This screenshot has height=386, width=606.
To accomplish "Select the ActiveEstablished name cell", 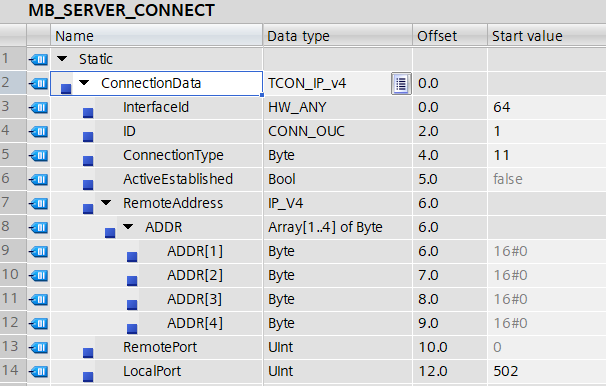I will point(157,179).
